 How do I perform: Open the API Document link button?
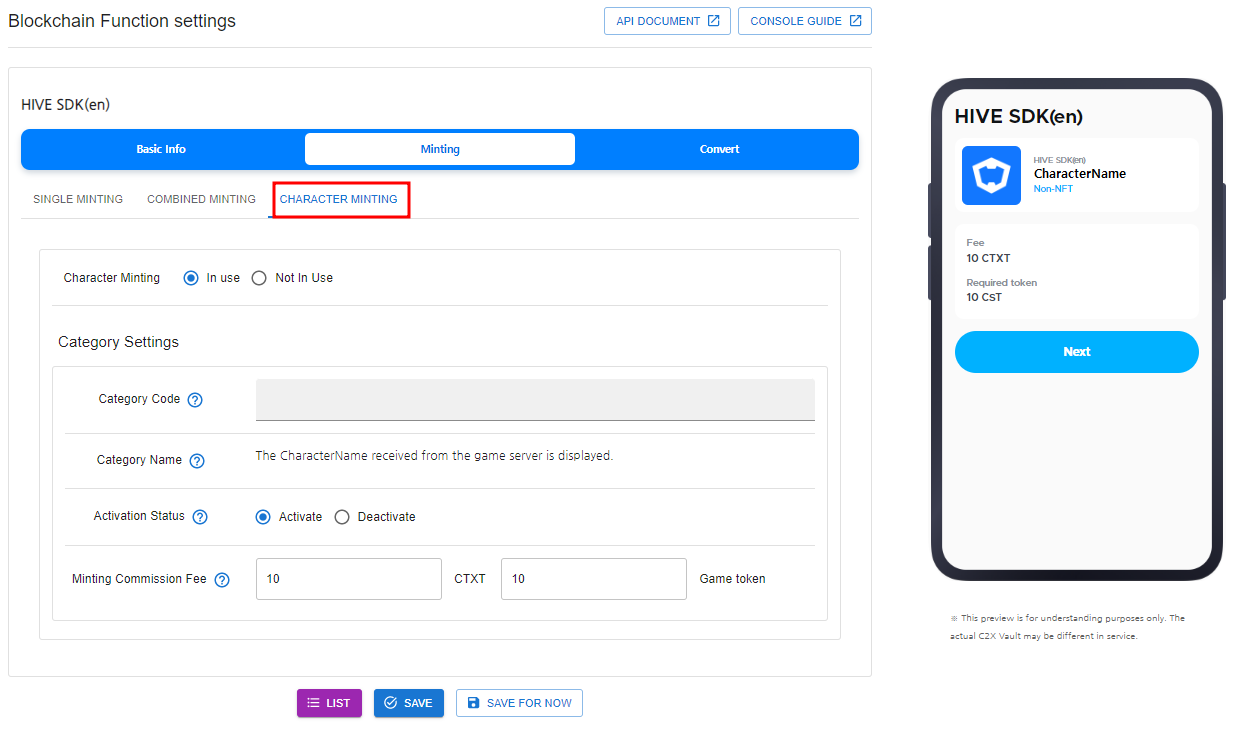(x=667, y=21)
